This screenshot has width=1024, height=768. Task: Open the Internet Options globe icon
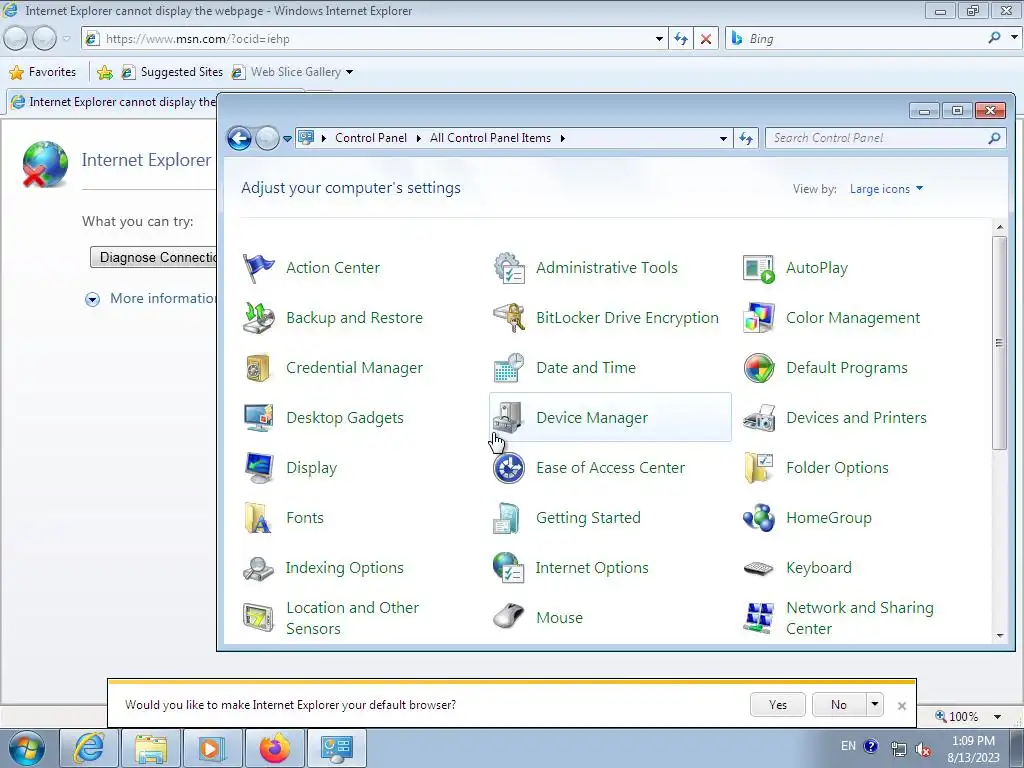tap(509, 568)
